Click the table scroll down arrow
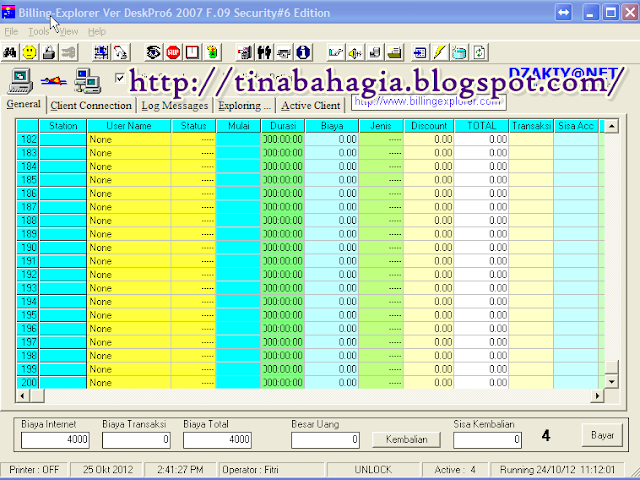The width and height of the screenshot is (640, 480). coord(611,382)
